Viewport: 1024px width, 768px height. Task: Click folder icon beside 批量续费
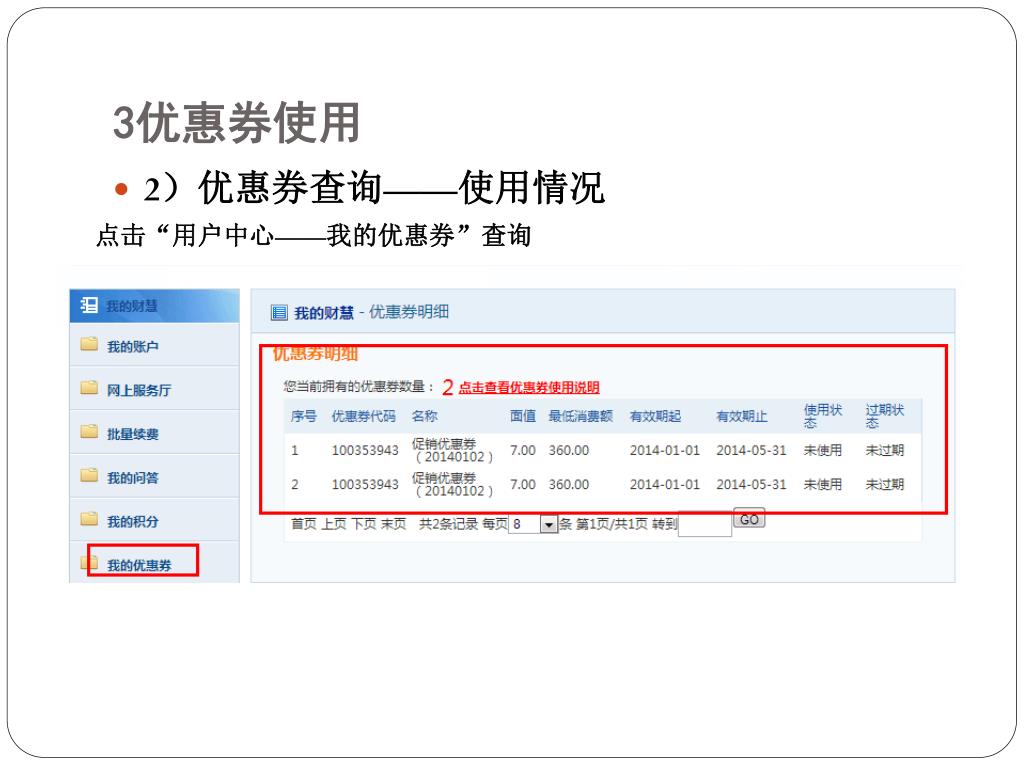tap(89, 432)
